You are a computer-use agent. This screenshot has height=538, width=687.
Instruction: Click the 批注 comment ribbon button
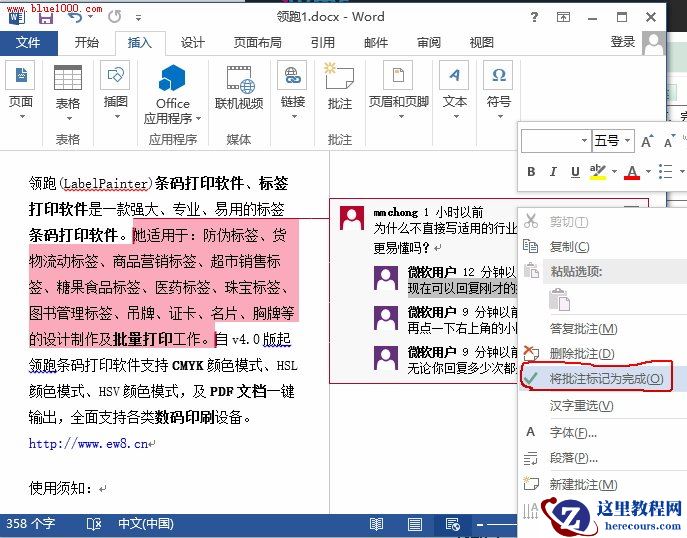tap(340, 86)
